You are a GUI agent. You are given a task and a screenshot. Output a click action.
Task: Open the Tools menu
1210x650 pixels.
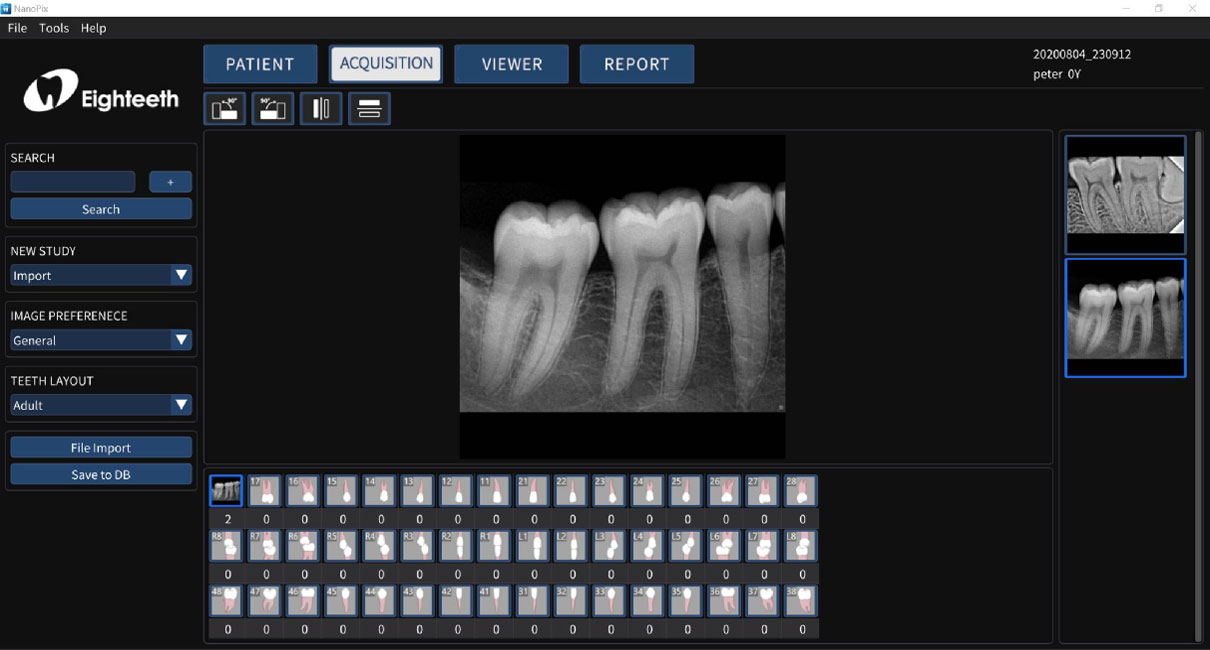pyautogui.click(x=53, y=28)
